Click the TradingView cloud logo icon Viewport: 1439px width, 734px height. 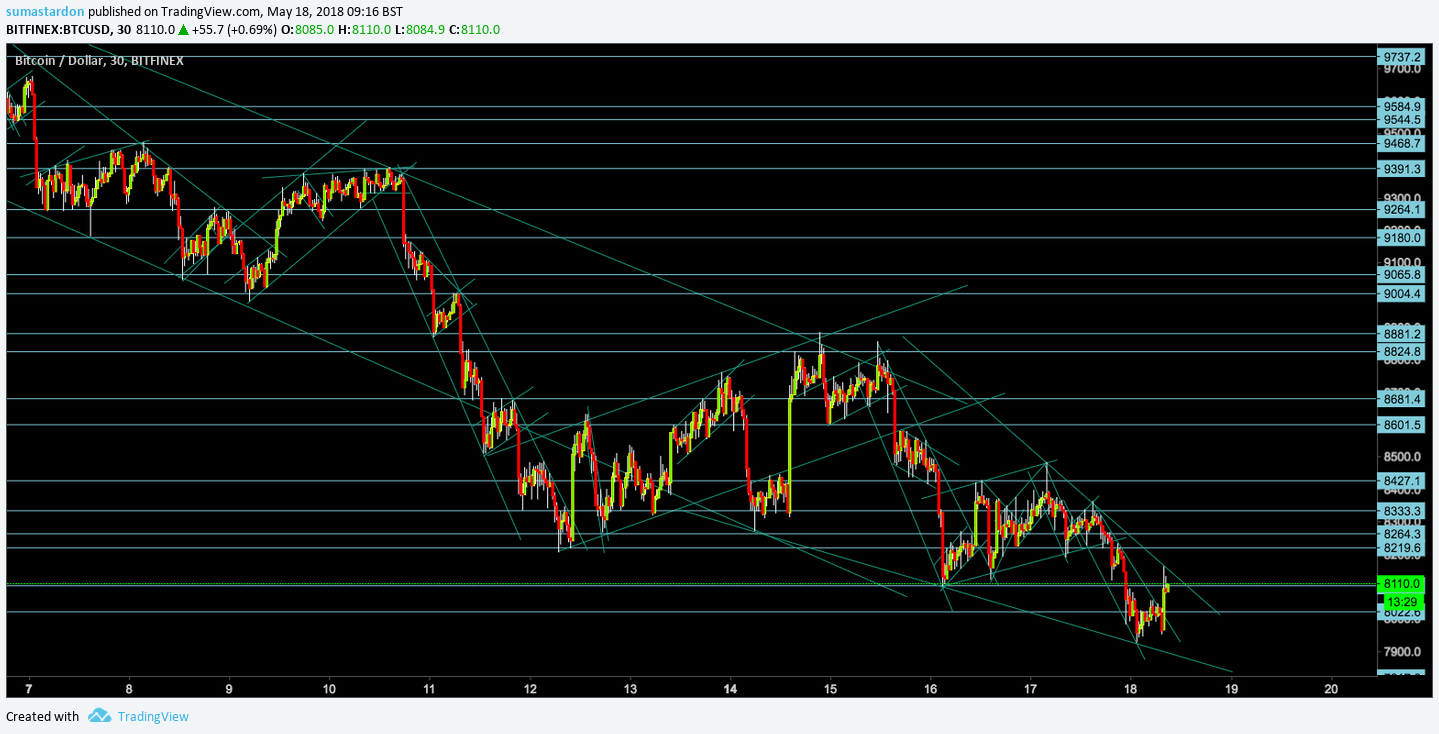[x=99, y=716]
